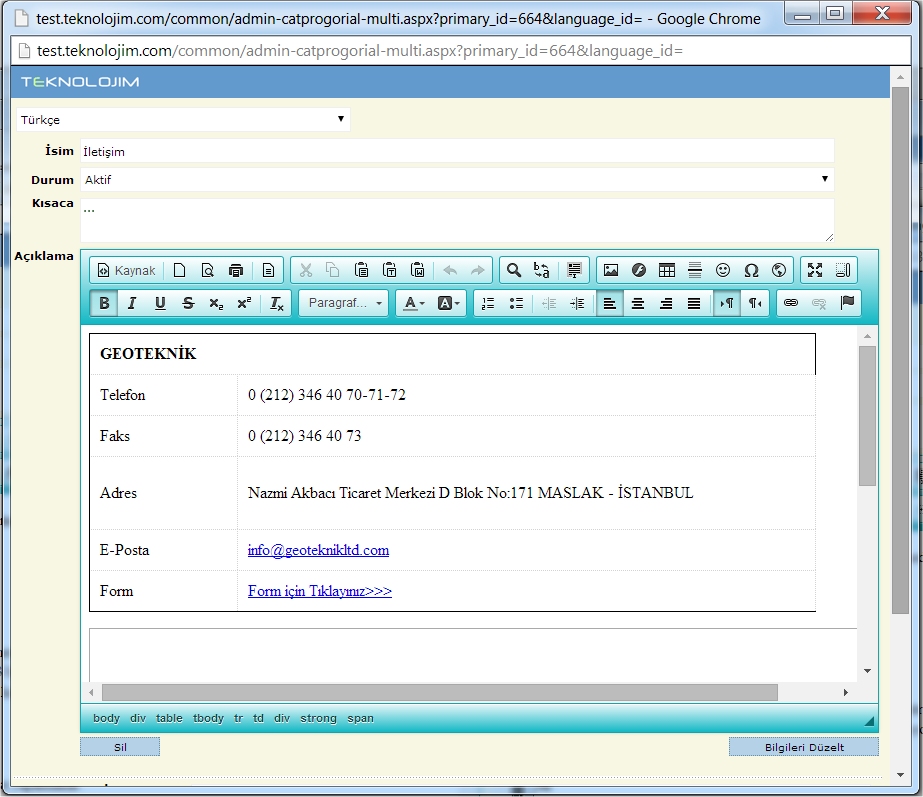Click the Copy icon
Viewport: 923px width, 797px height.
pyautogui.click(x=333, y=270)
